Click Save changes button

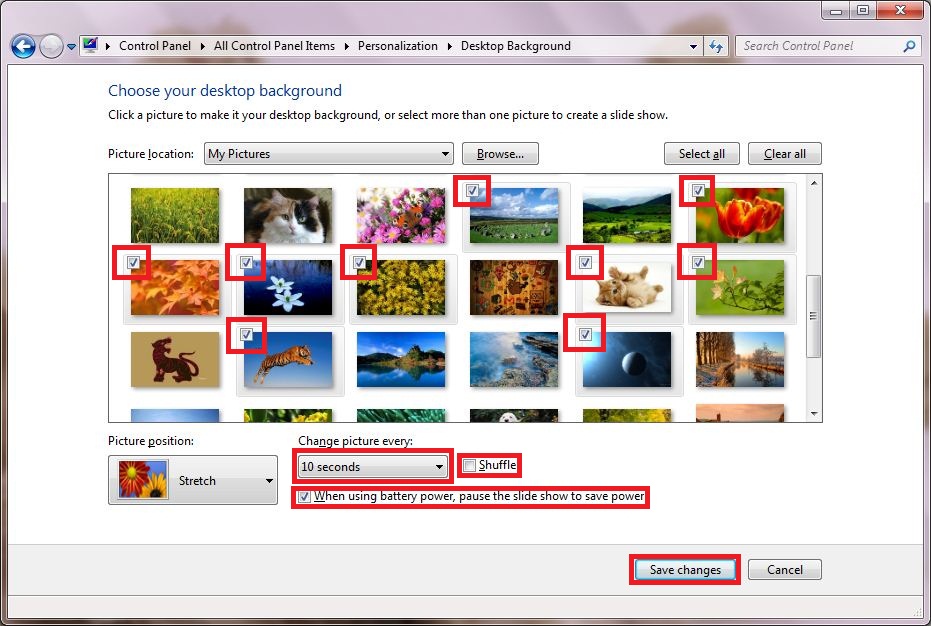click(x=685, y=570)
